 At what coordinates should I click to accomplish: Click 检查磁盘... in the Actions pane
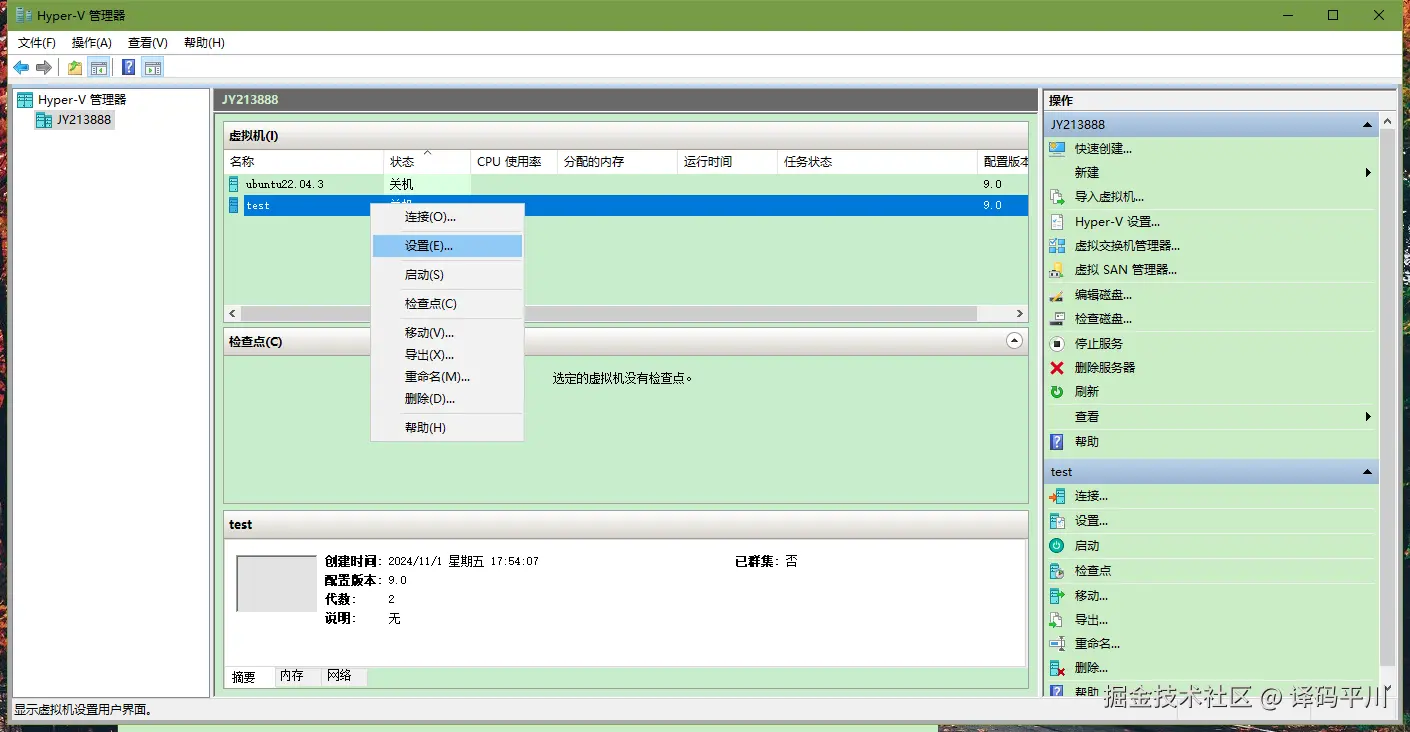click(x=1103, y=319)
